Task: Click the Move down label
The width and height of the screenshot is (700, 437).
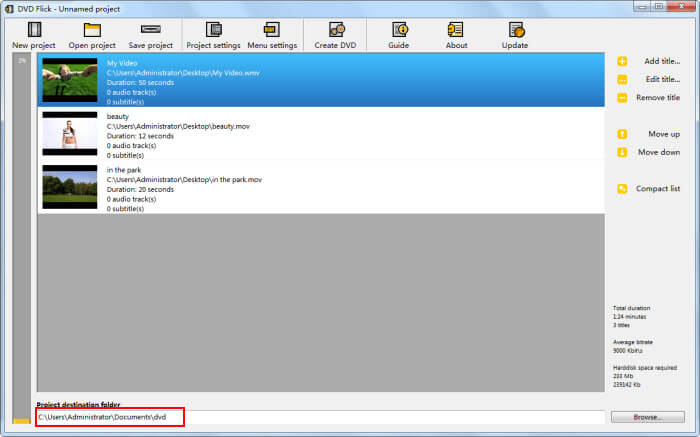Action: [x=659, y=152]
